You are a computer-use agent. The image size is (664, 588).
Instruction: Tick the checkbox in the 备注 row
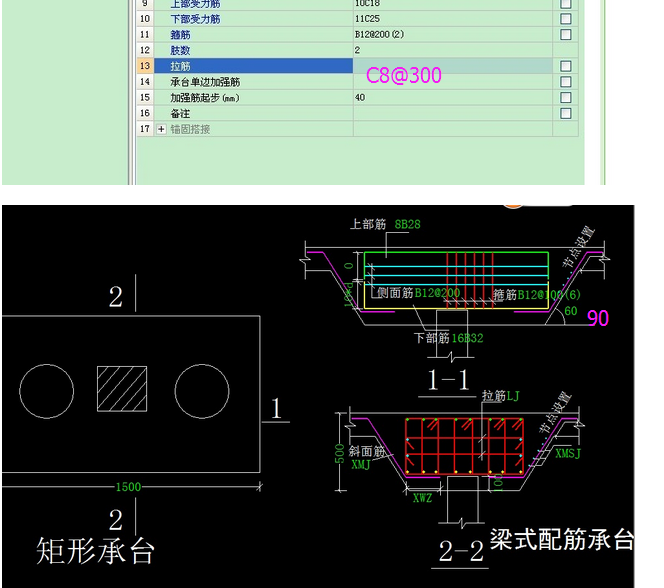(565, 113)
